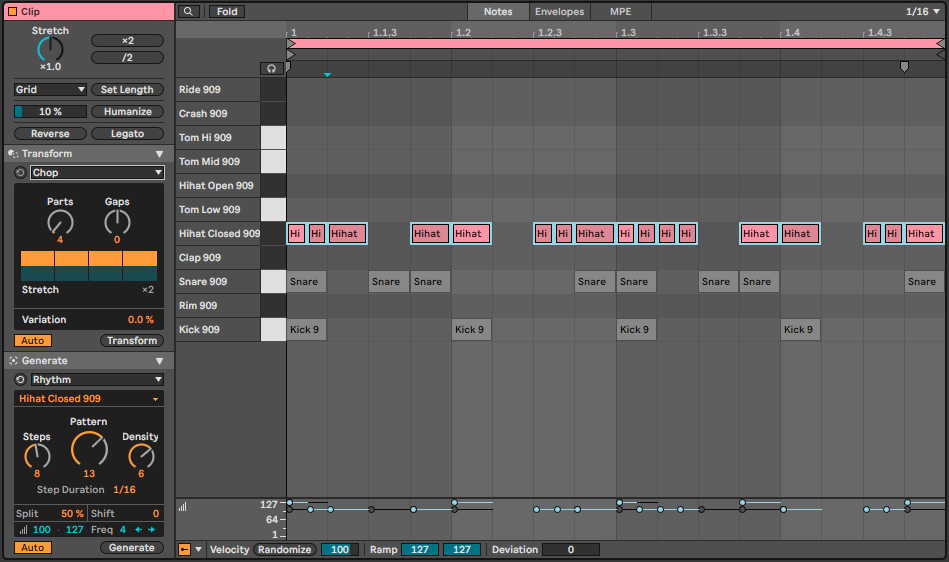Click the orange velocity lane toggle icon

coord(184,549)
